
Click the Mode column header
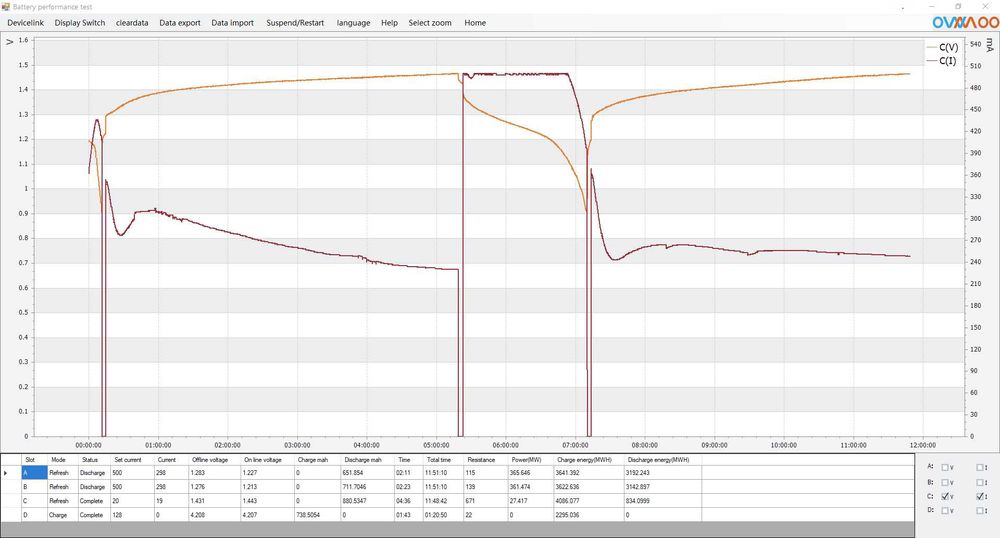[x=62, y=460]
